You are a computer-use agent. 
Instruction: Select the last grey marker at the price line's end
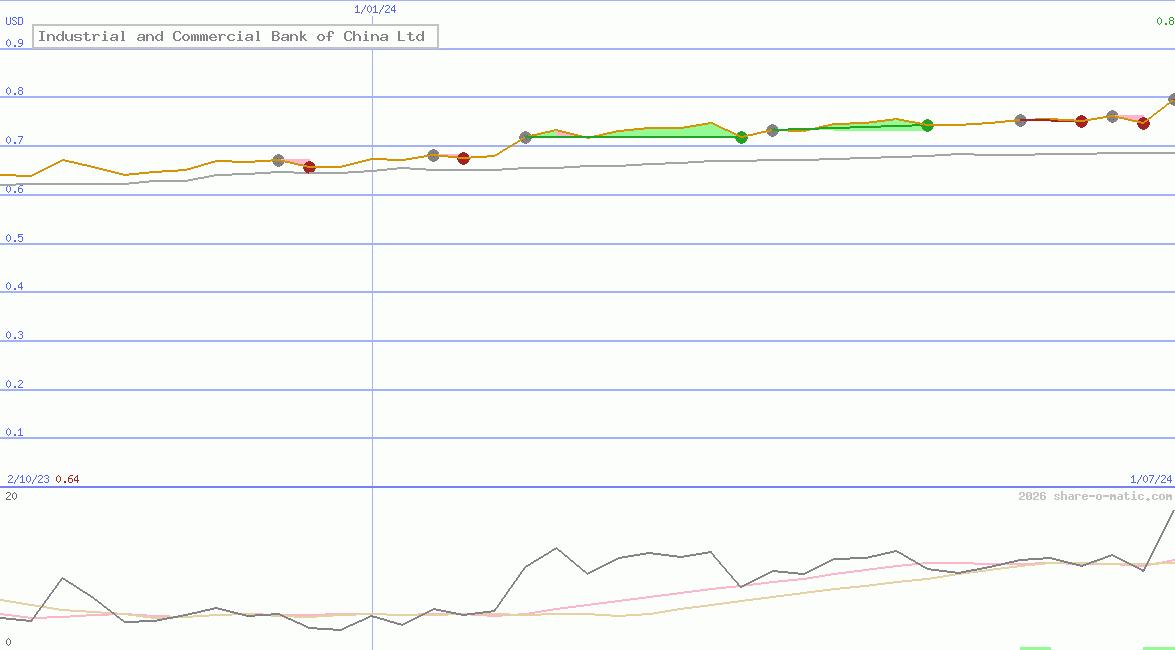1172,99
